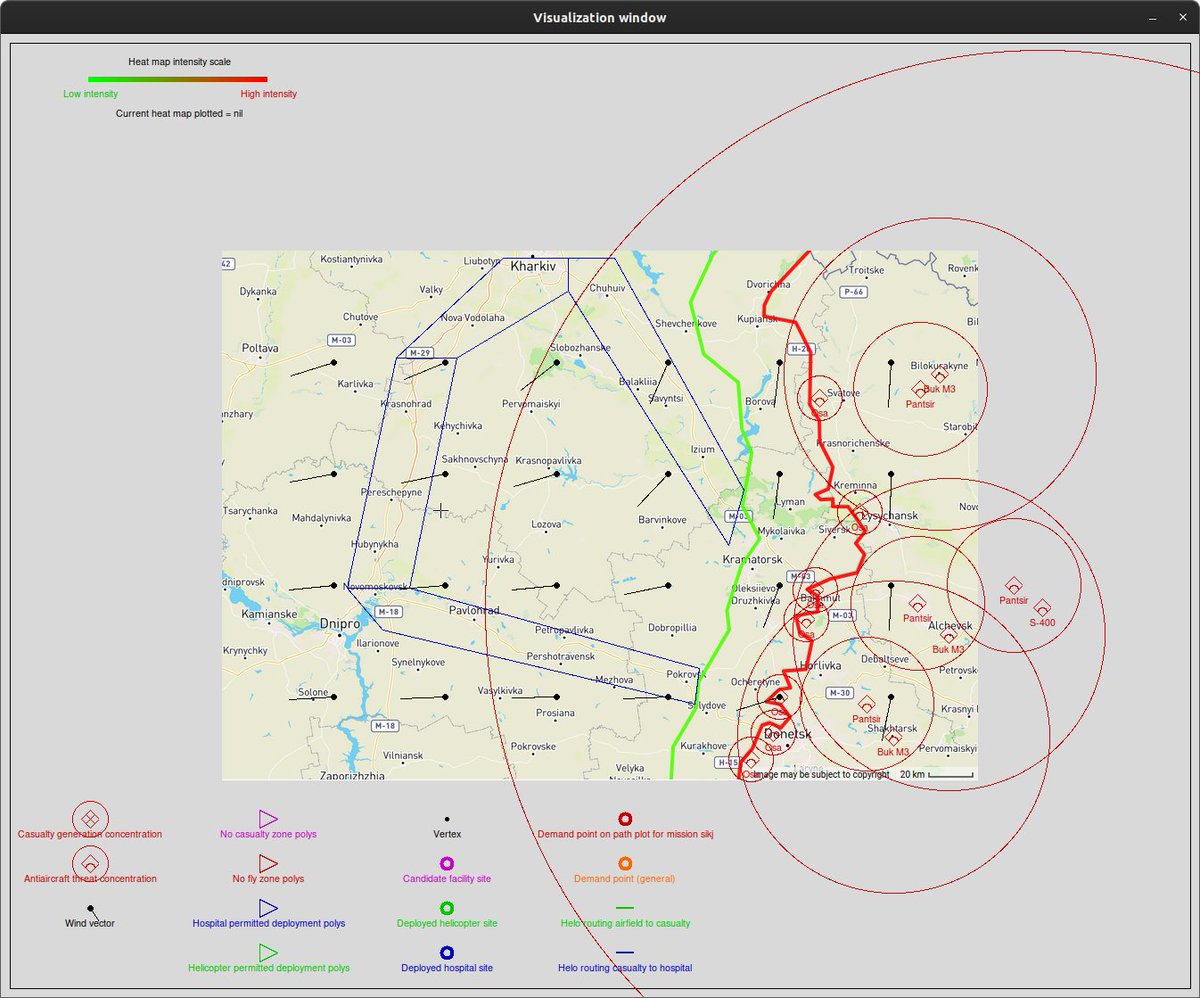Click the Pantsir marker beside S-400
Image resolution: width=1200 pixels, height=998 pixels.
pos(1013,584)
